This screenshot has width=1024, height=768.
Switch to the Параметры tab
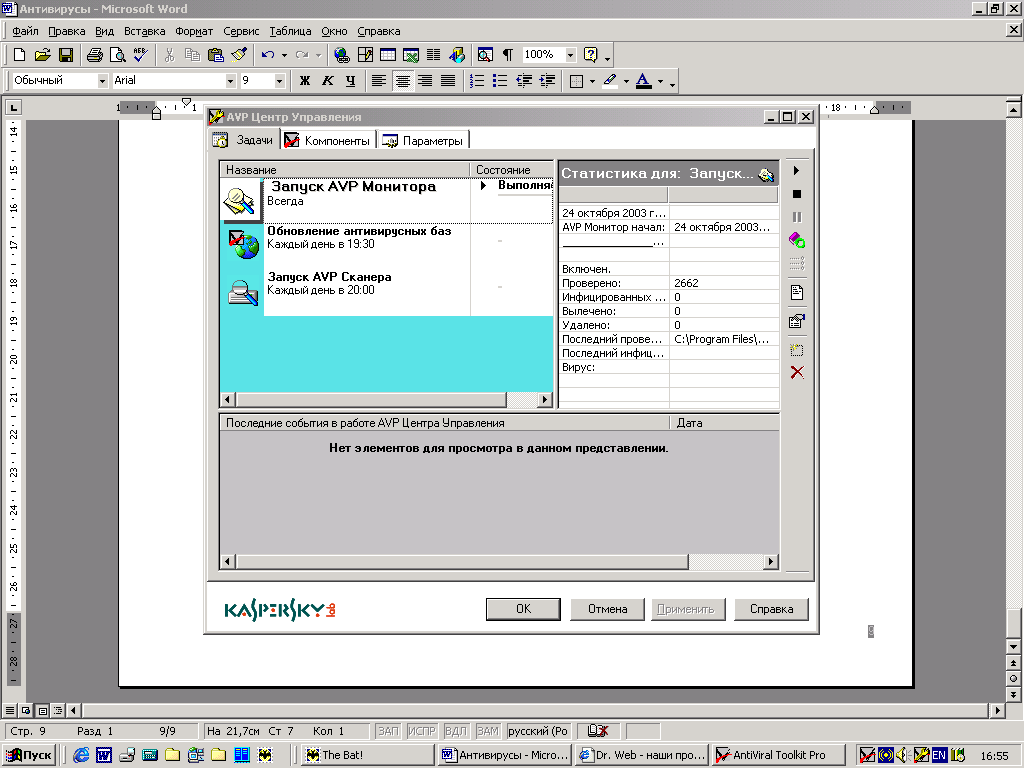click(x=423, y=140)
